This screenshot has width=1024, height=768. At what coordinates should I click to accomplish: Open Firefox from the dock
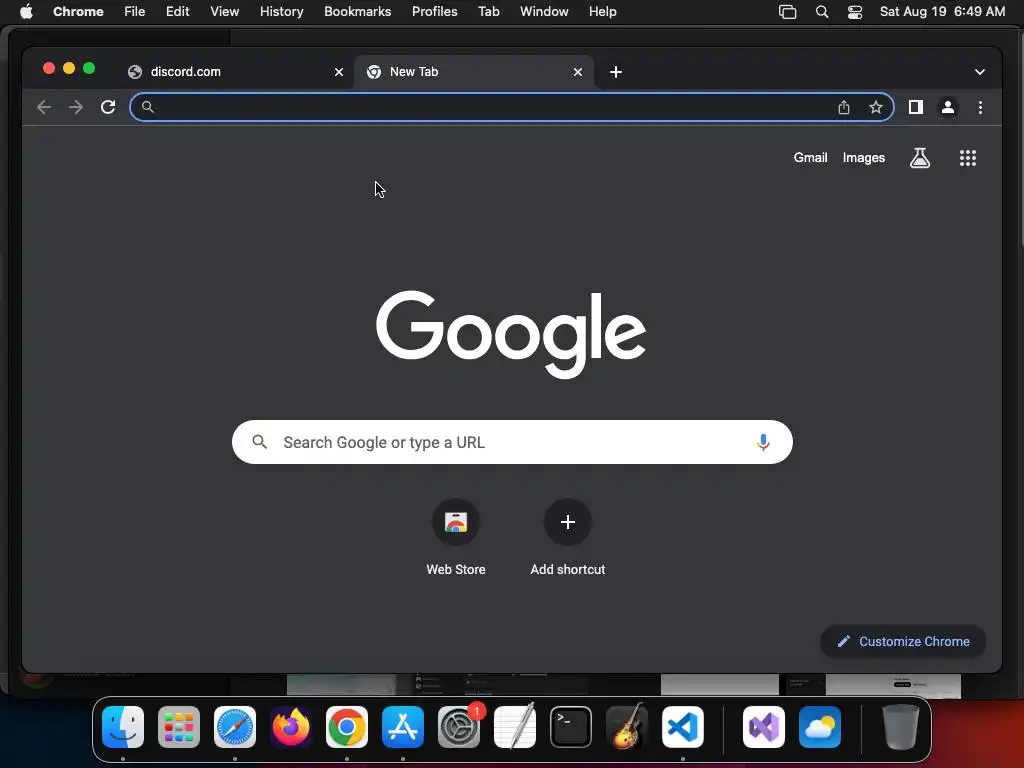point(291,727)
